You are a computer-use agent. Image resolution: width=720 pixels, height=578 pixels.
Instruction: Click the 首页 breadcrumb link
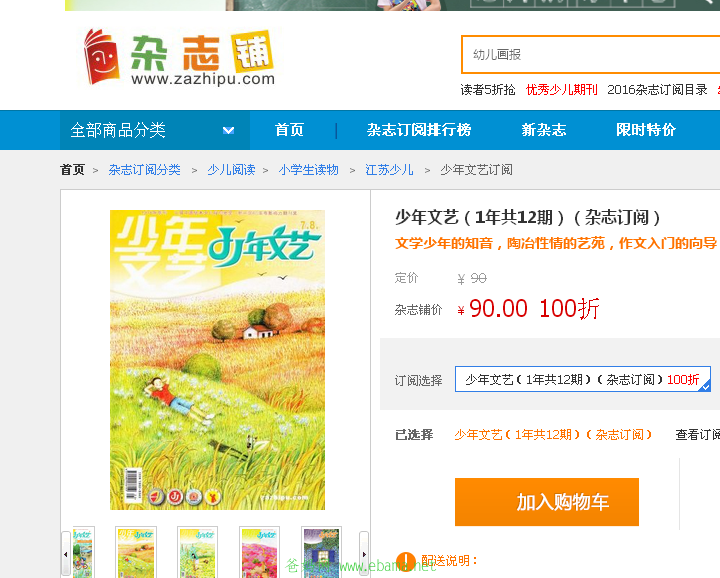[x=73, y=170]
